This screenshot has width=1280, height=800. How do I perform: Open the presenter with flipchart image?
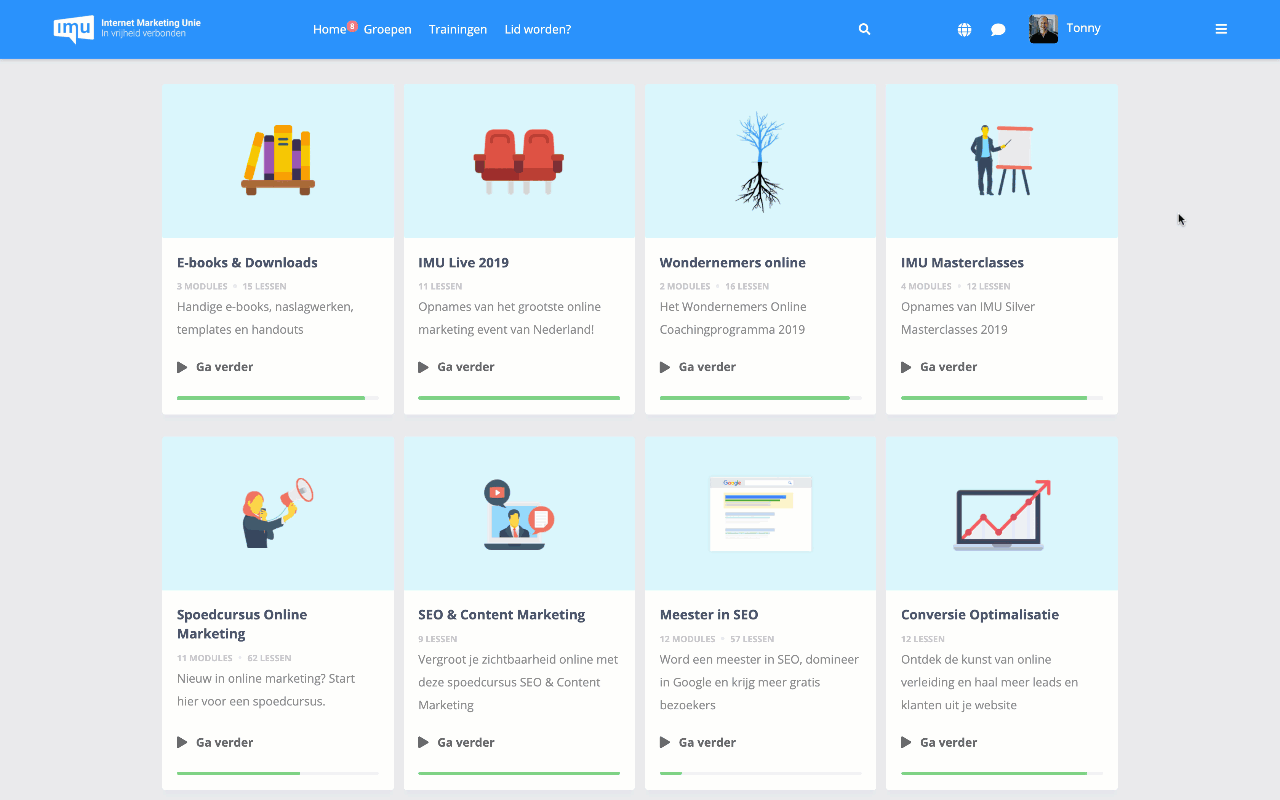[x=1002, y=161]
